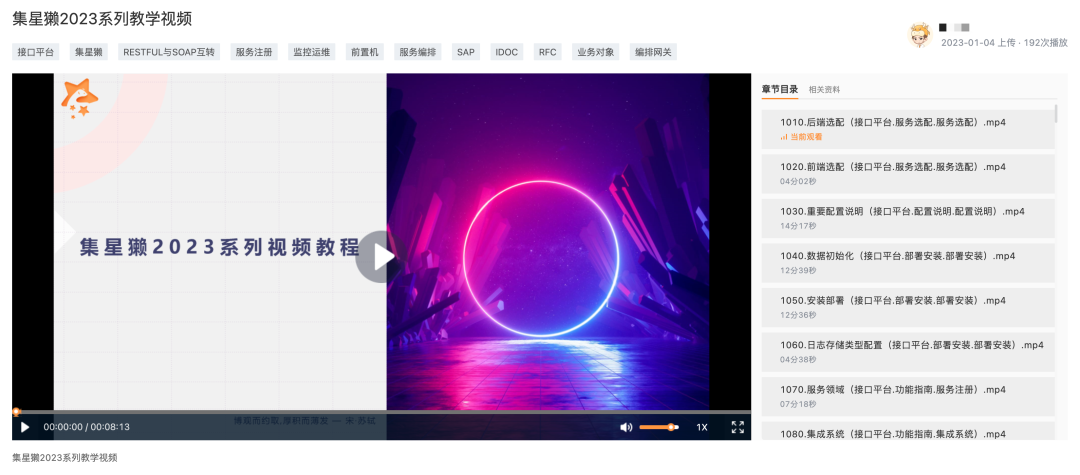Image resolution: width=1080 pixels, height=475 pixels.
Task: Choose the IDOC tag
Action: pos(507,52)
